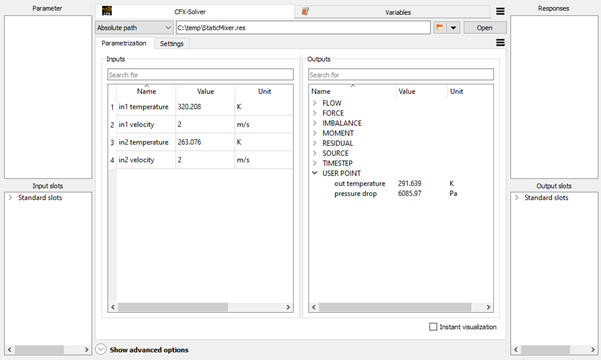Open the arrow dropdown next to folder icon
Viewport: 601px width, 360px height.
(453, 28)
